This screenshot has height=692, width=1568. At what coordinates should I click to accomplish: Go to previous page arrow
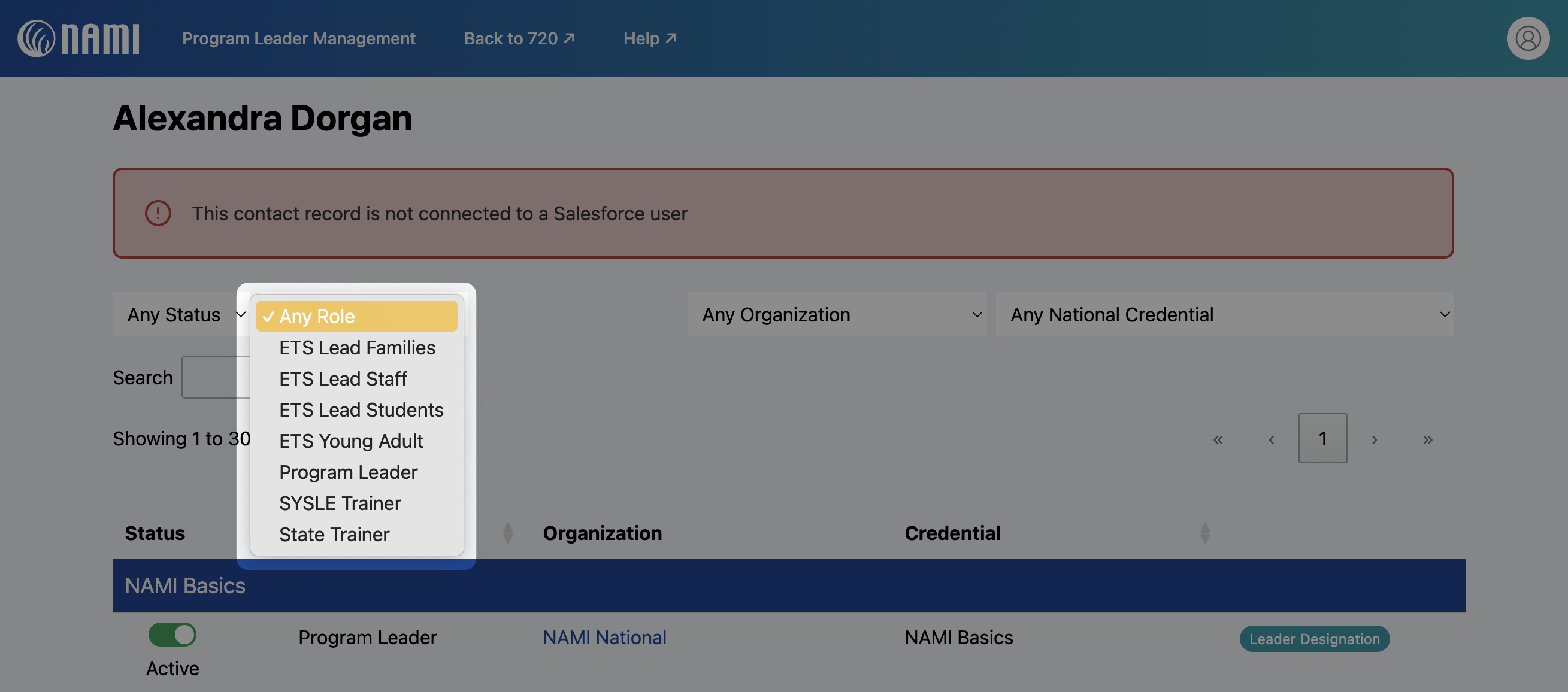click(1271, 439)
